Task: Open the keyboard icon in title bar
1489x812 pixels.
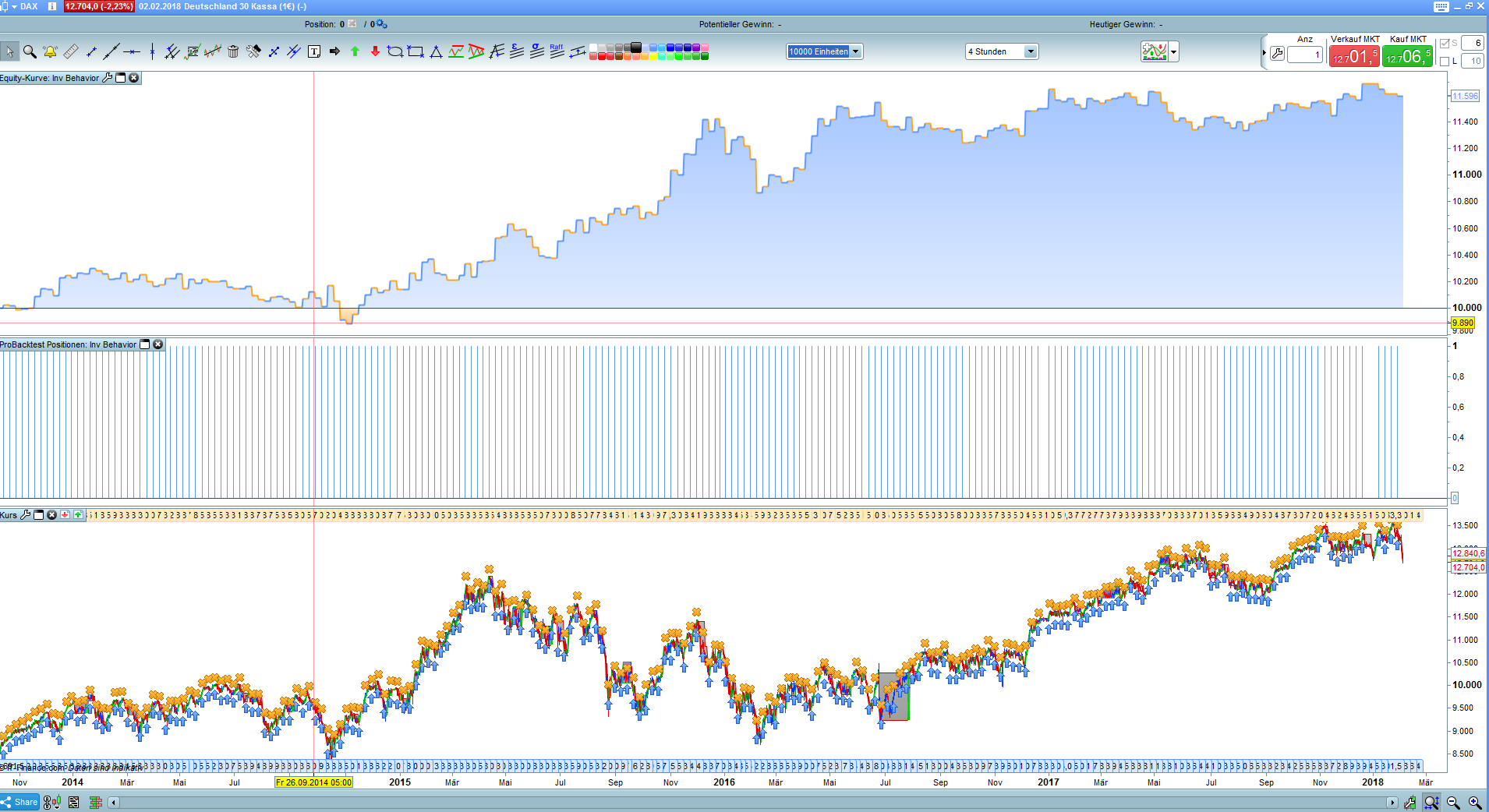Action: [x=1441, y=6]
